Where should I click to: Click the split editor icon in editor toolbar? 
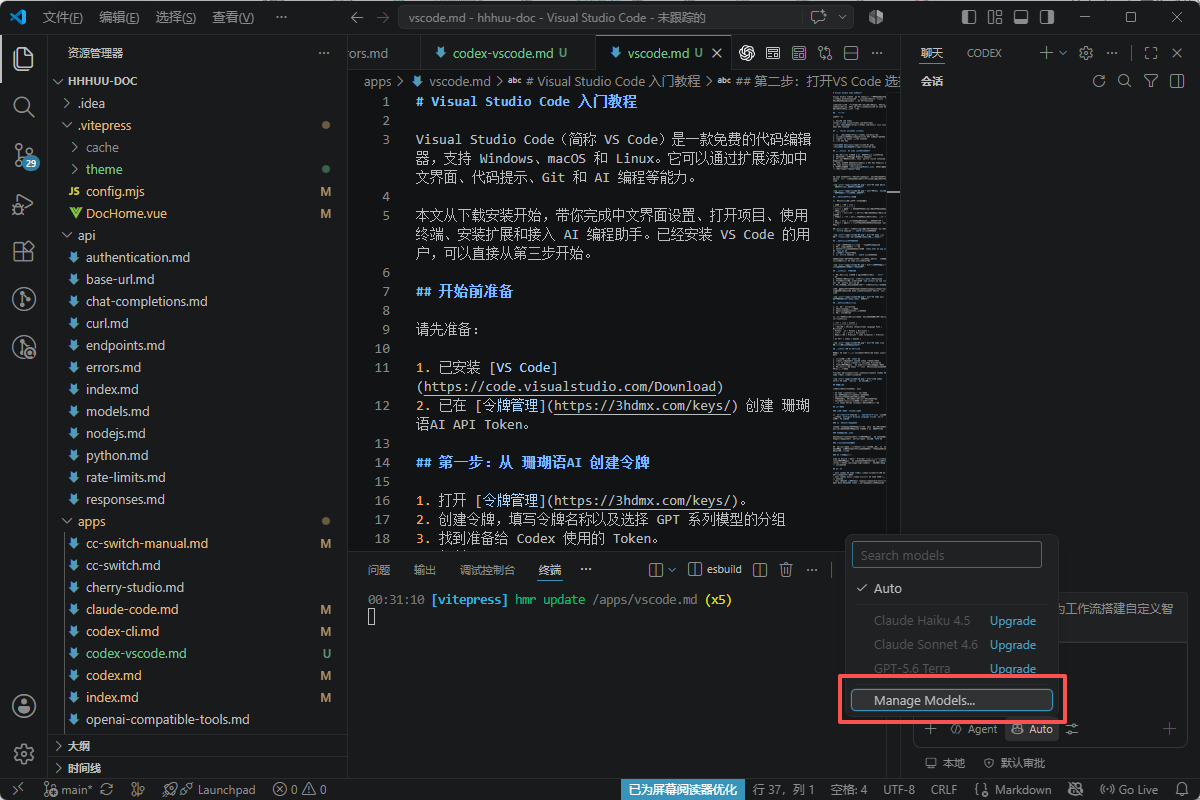click(851, 53)
